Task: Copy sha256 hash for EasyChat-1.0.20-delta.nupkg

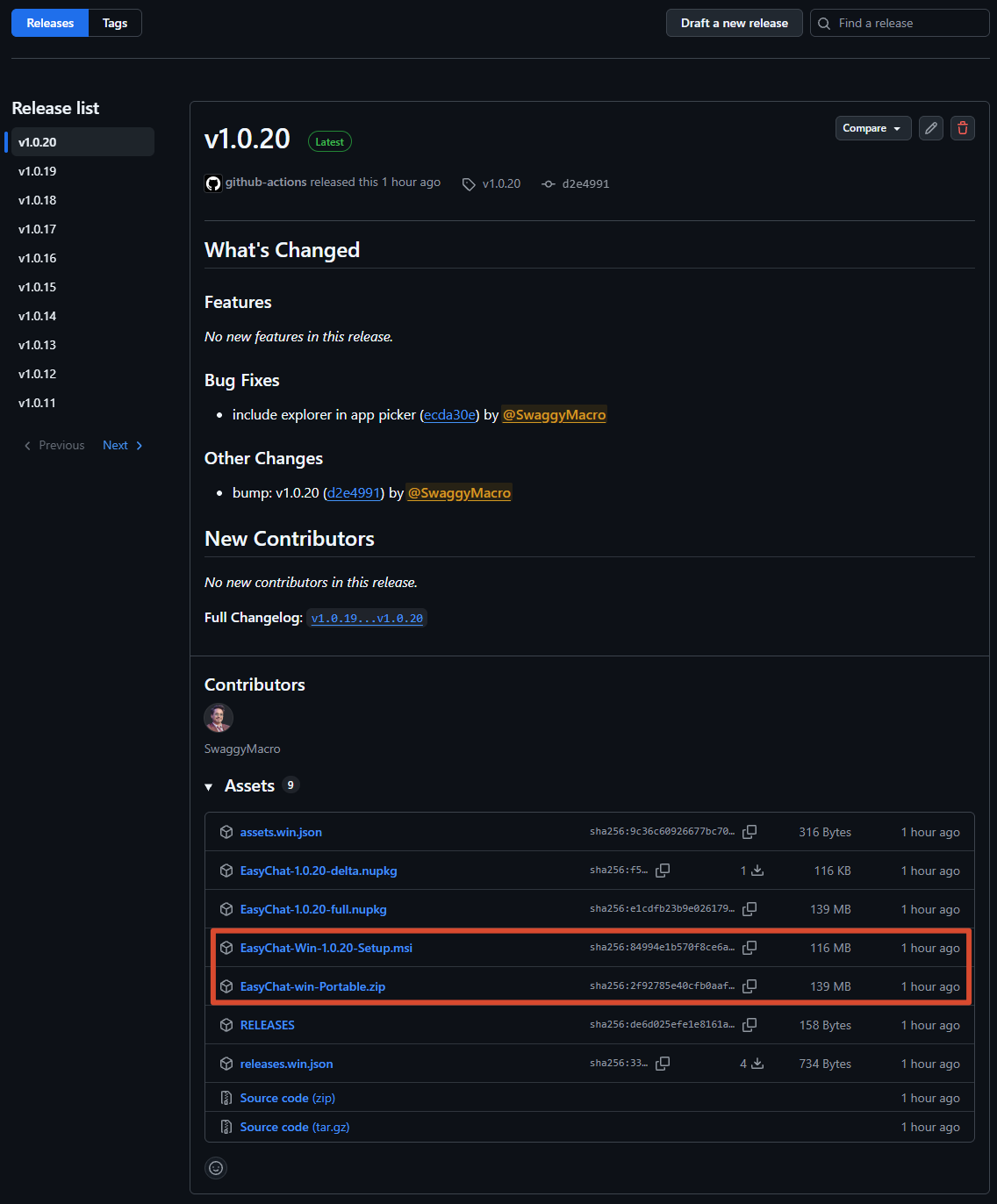Action: click(663, 871)
